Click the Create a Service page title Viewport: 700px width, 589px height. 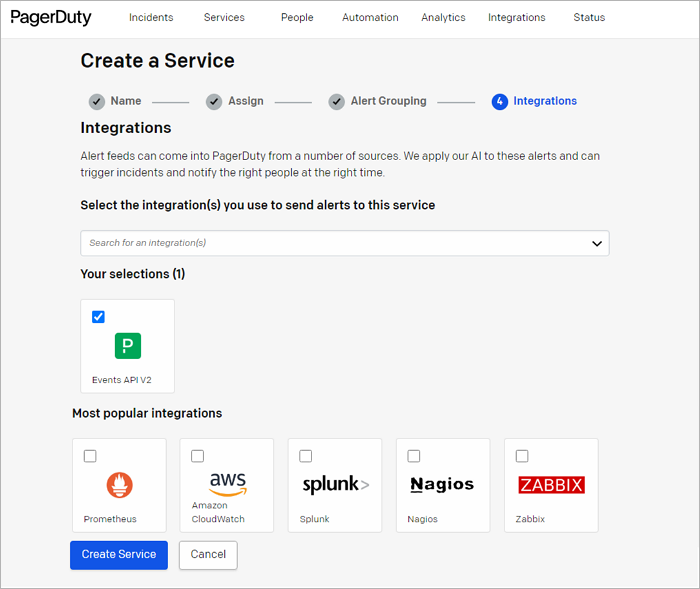(x=158, y=61)
